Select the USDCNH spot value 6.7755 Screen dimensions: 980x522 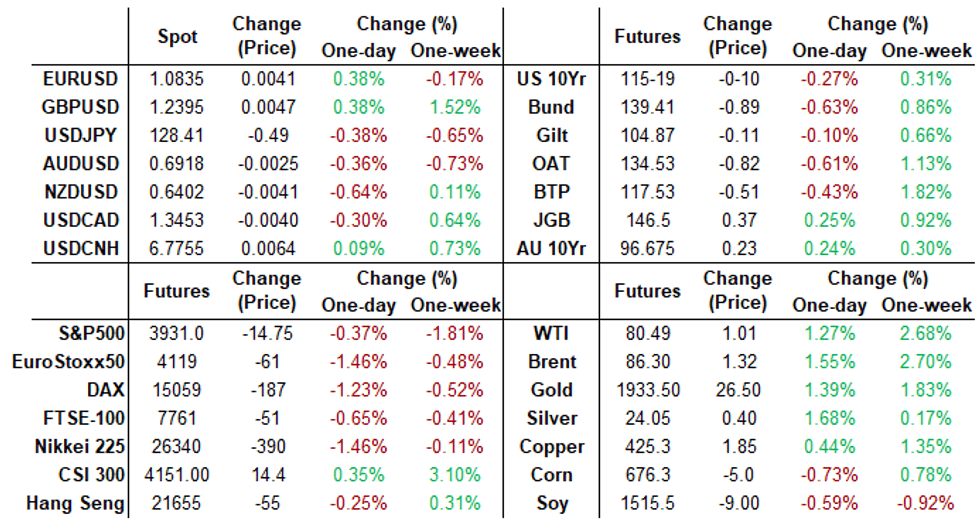click(x=178, y=248)
